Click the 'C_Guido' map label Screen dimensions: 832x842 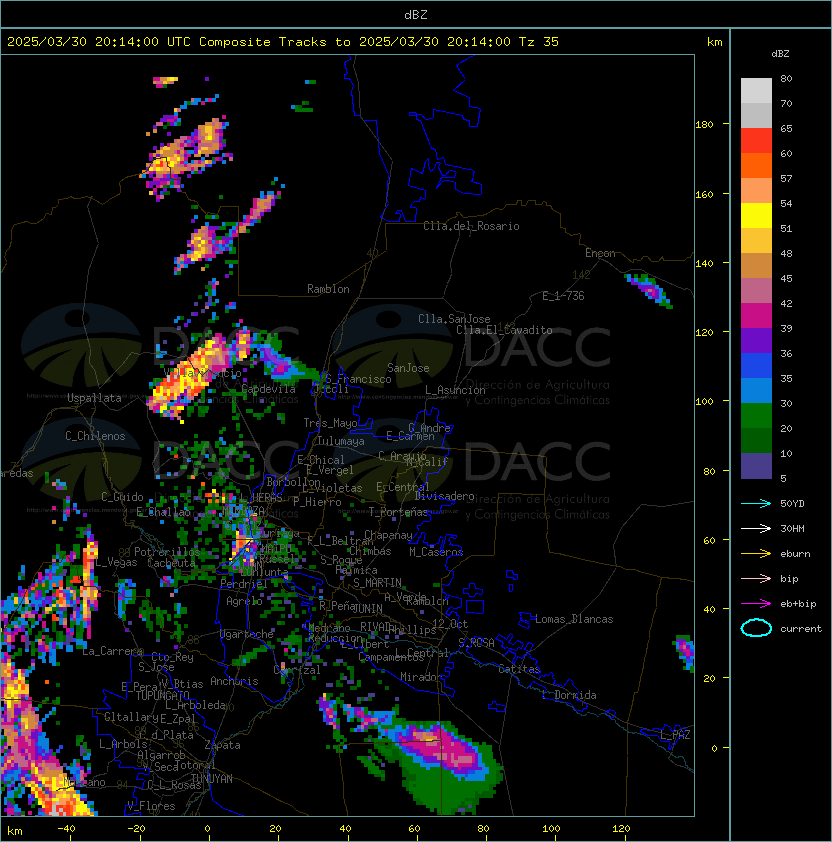[x=122, y=497]
